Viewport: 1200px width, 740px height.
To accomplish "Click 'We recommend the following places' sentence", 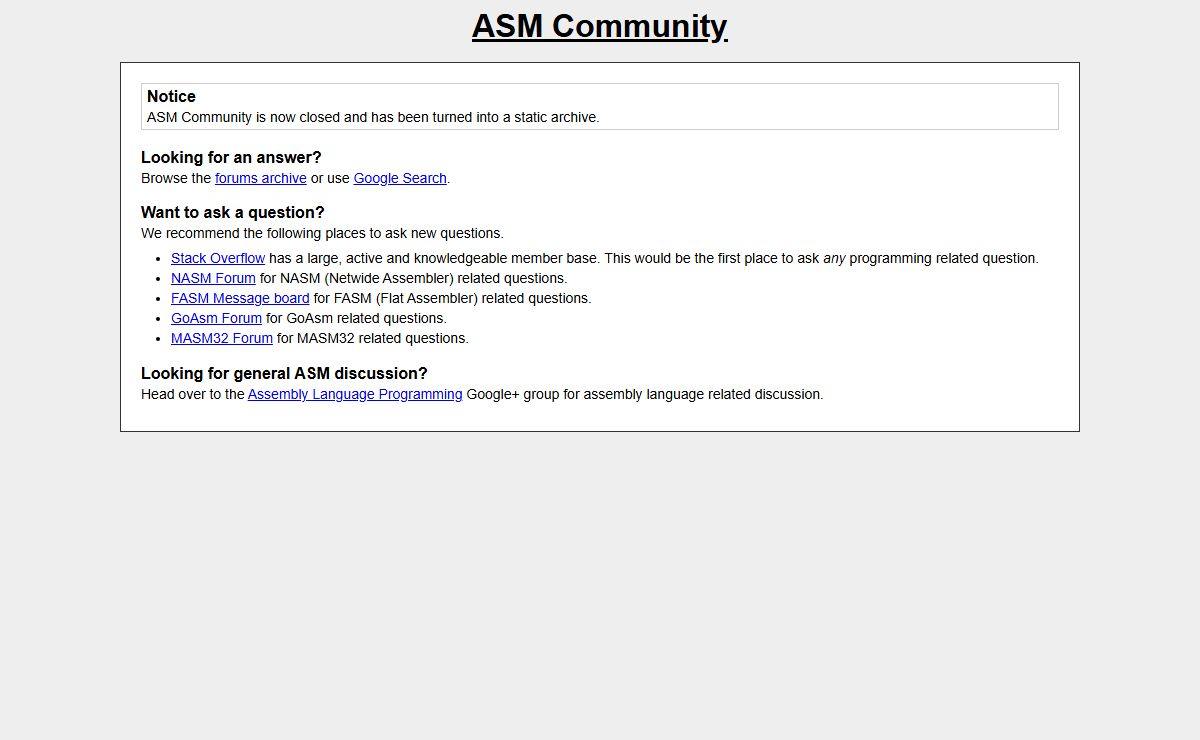I will [x=322, y=233].
